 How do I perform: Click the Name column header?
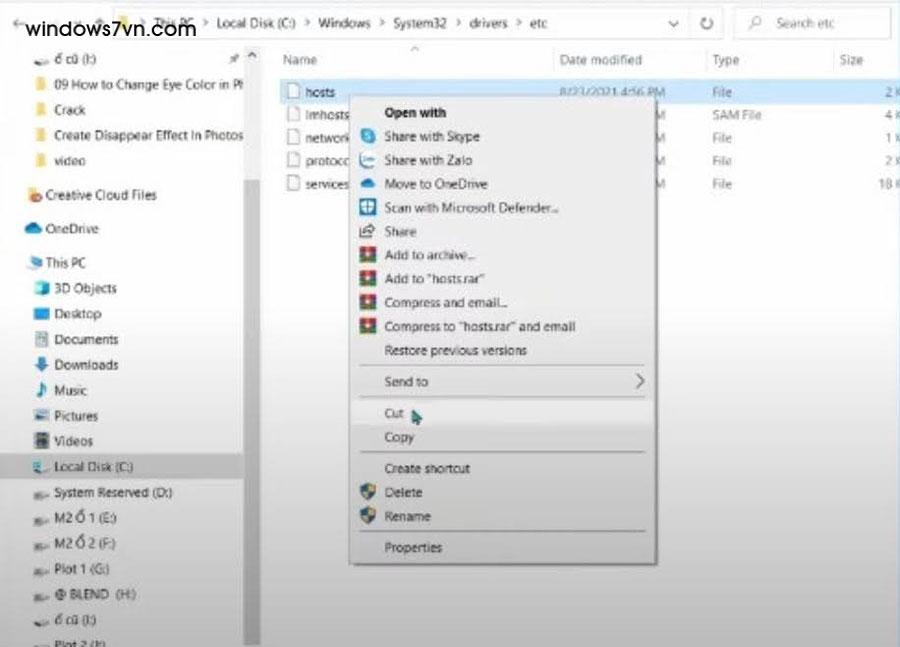point(300,60)
